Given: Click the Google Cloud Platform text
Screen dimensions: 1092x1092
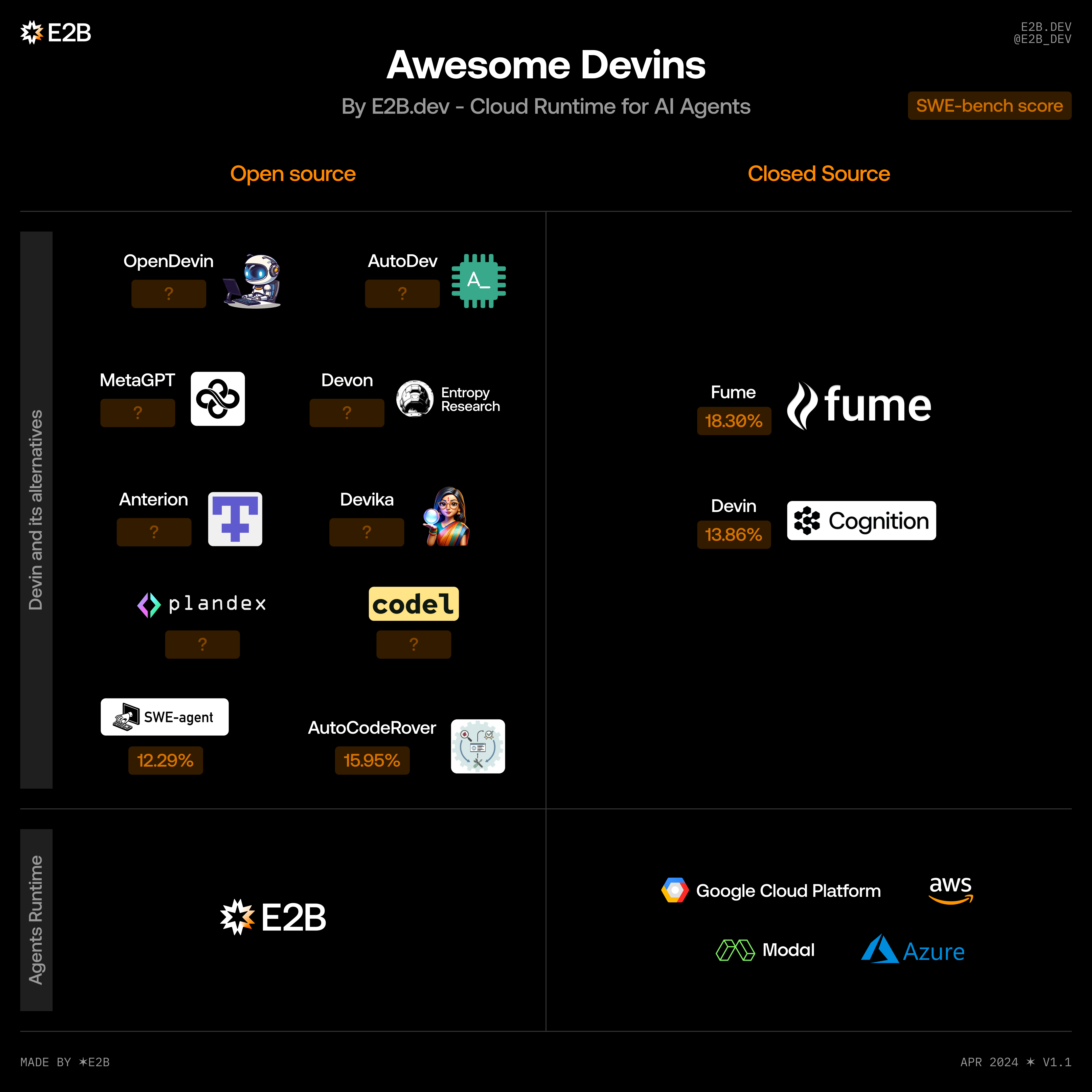Looking at the screenshot, I should click(x=788, y=891).
